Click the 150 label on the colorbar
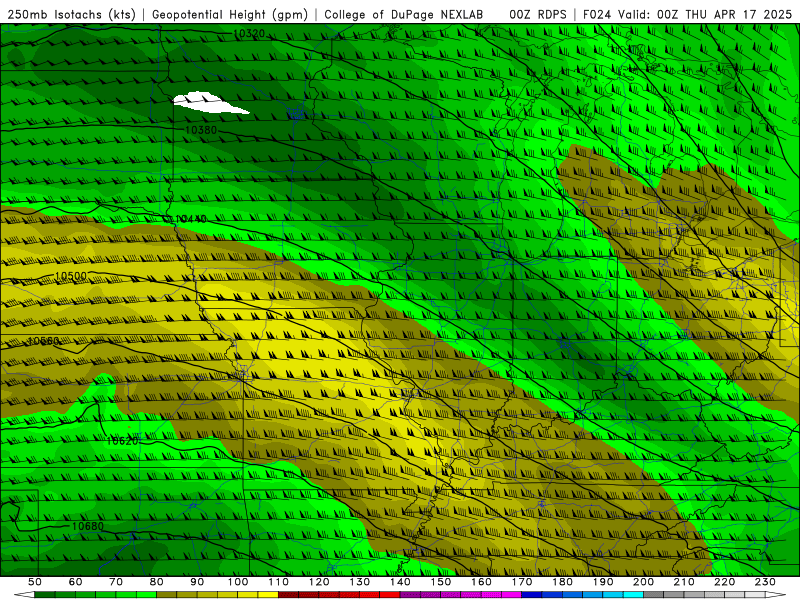Screen dimensions: 800x600 441,582
